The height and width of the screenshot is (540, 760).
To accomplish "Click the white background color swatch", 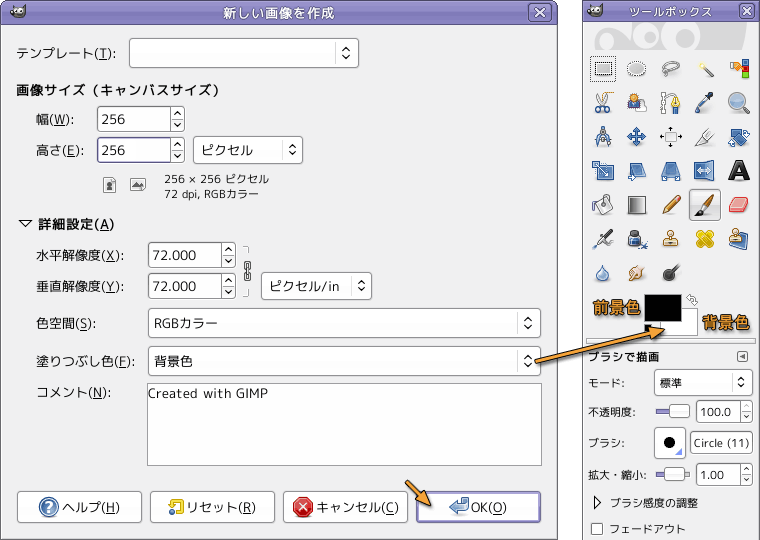I will 688,324.
